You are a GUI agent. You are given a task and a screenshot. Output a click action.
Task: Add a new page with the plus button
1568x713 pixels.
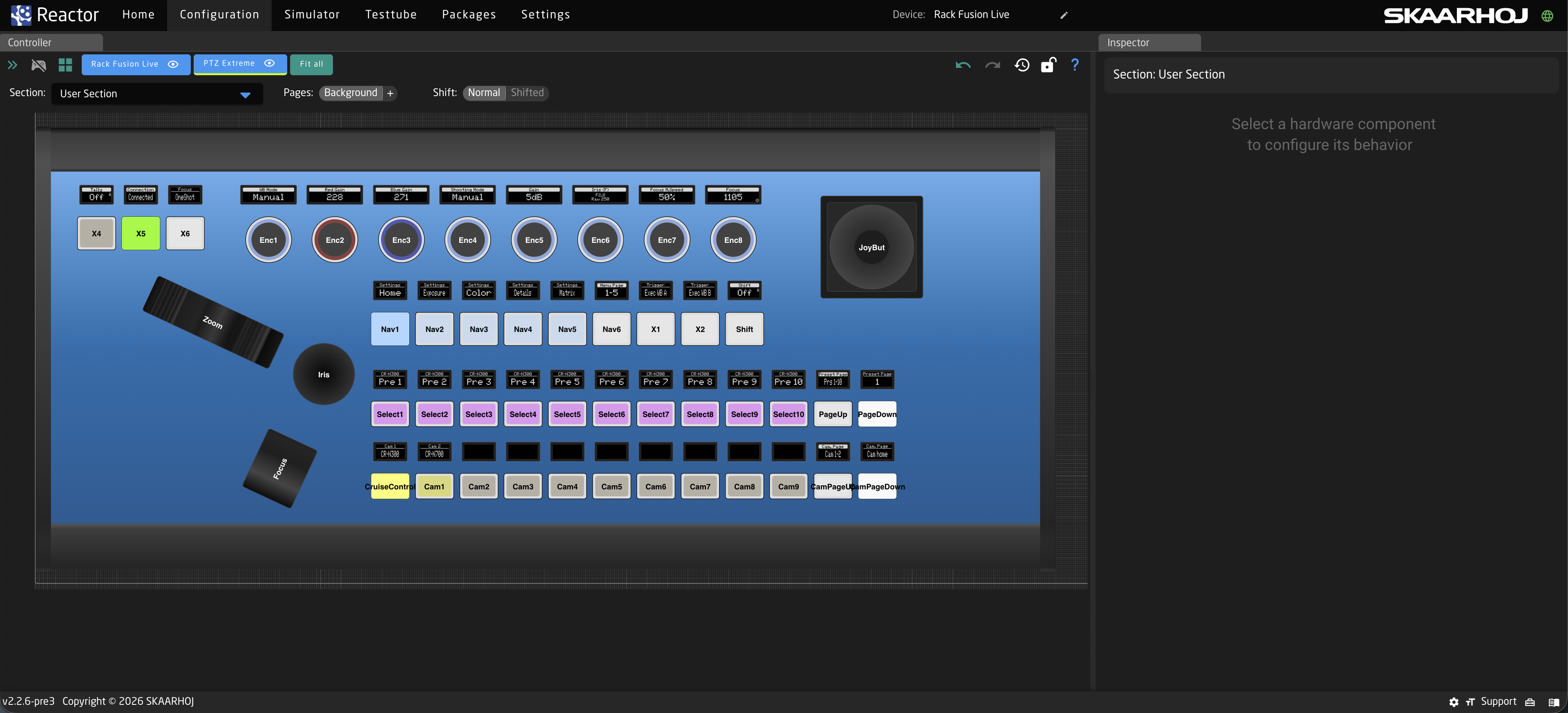click(390, 92)
